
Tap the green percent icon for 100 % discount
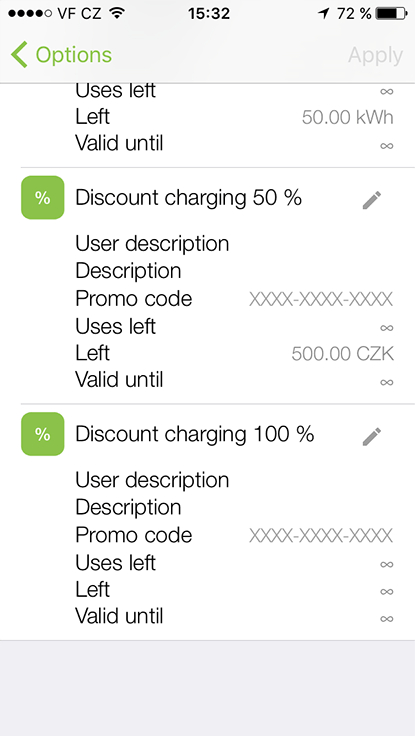(43, 434)
